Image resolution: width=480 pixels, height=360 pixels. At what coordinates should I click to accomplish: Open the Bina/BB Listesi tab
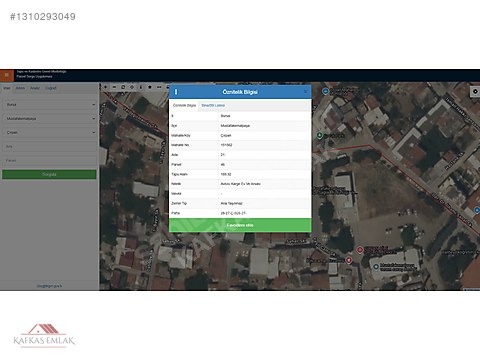click(x=213, y=105)
